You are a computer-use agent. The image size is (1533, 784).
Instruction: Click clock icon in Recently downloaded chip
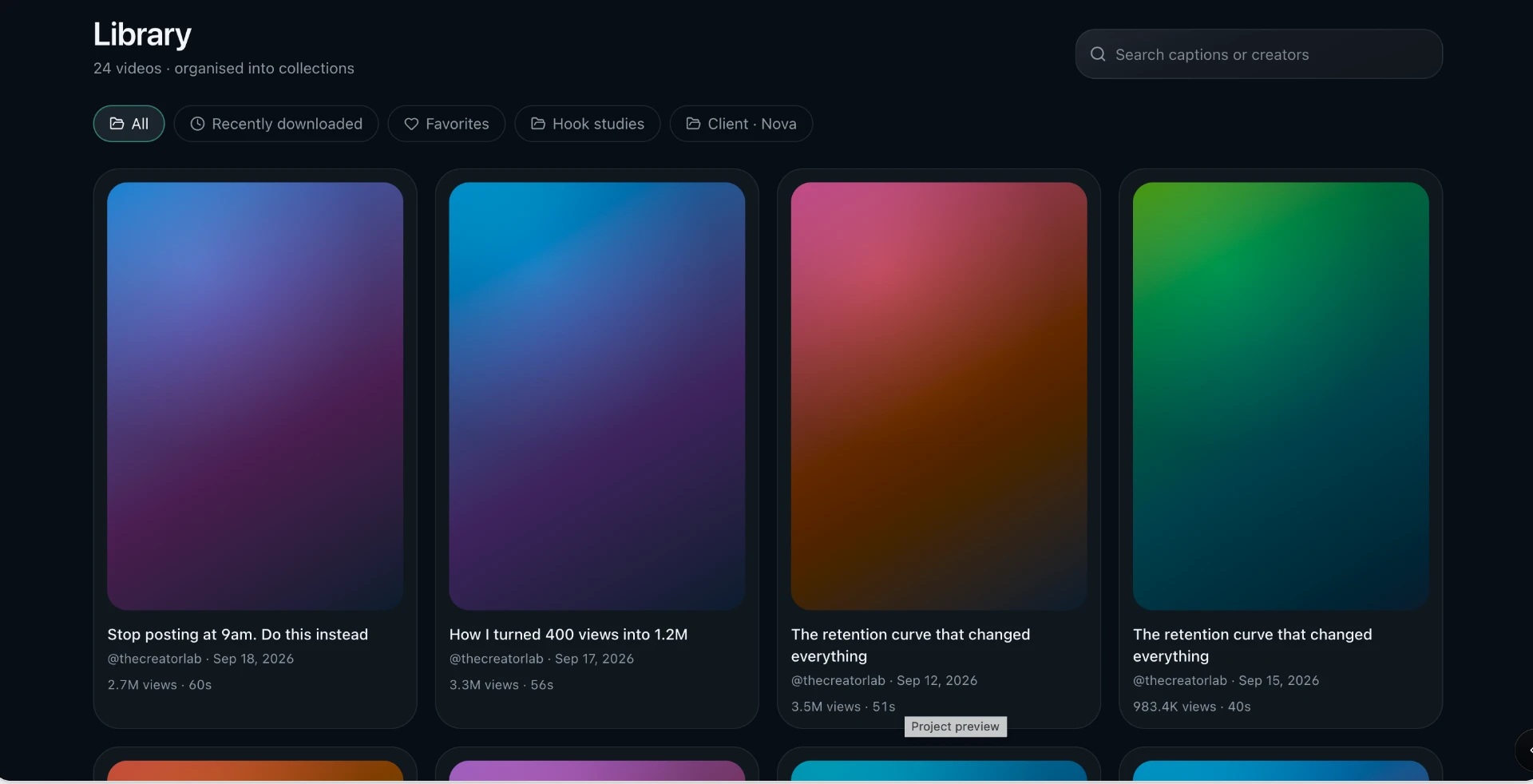click(197, 124)
